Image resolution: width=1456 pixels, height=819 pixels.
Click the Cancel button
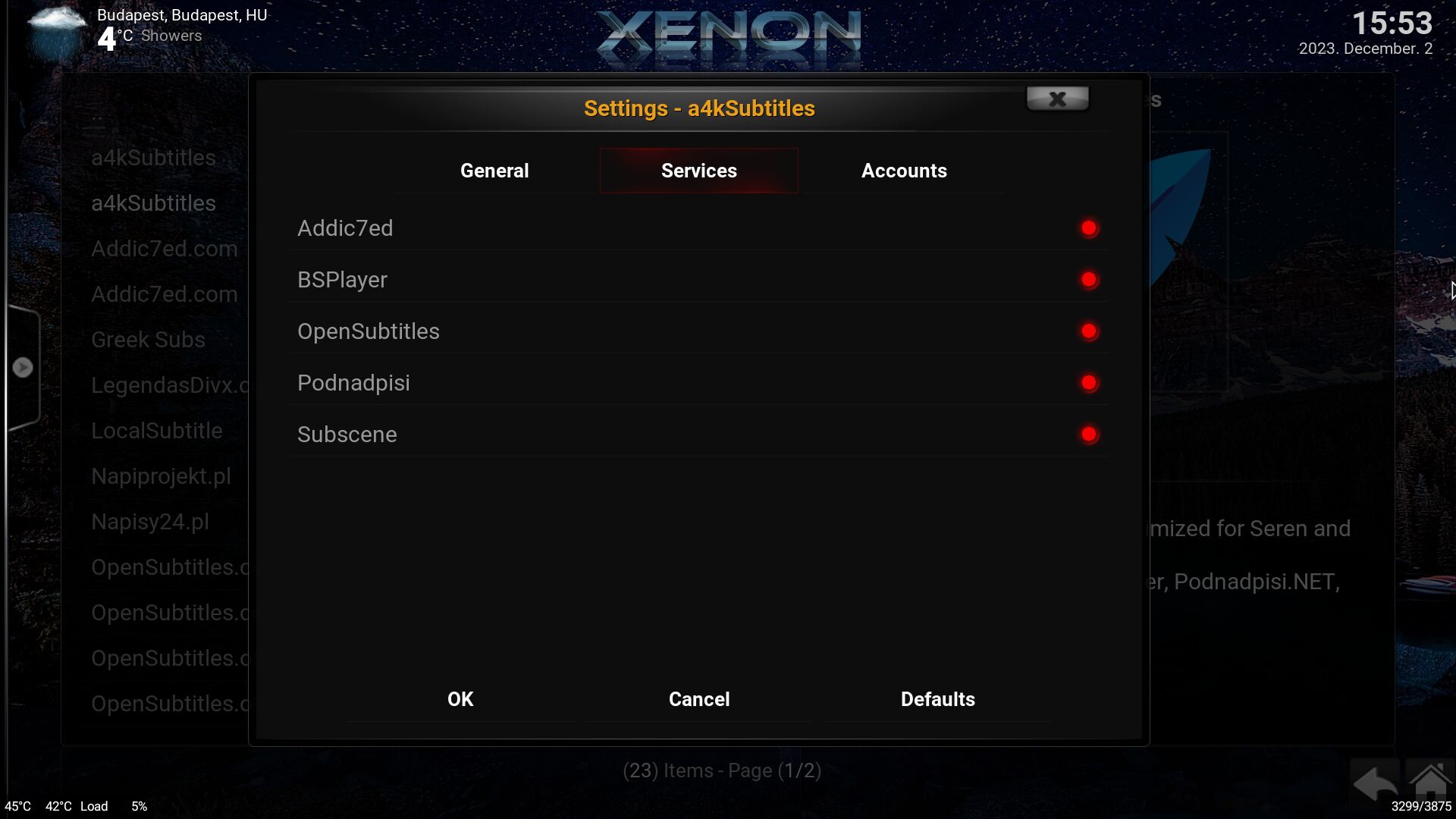[x=699, y=699]
